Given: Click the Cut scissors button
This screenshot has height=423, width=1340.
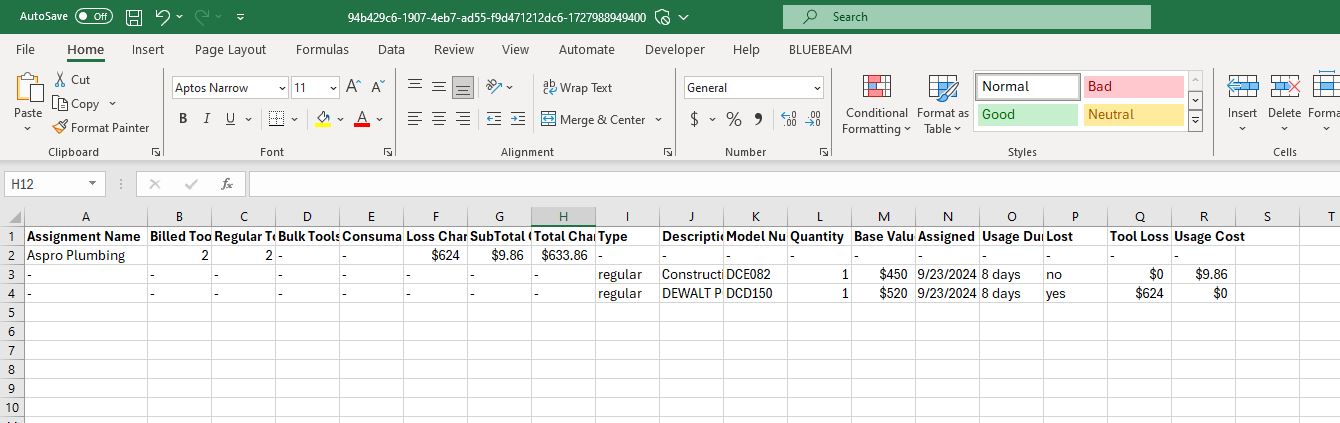Looking at the screenshot, I should click(x=72, y=79).
